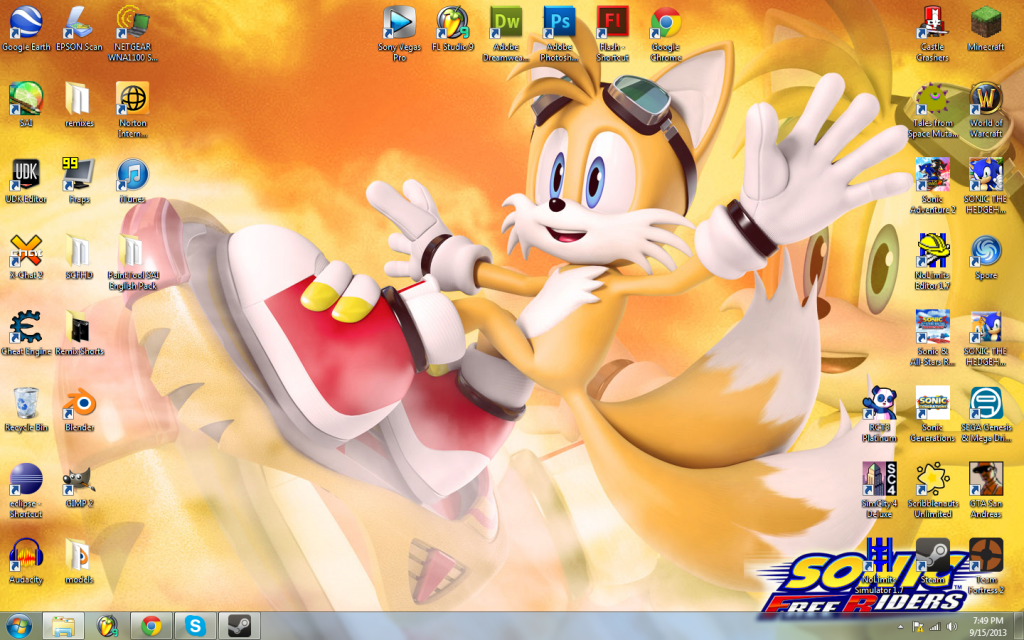Select the NETGEAR WNA1100 desktop icon
This screenshot has width=1024, height=640.
coord(133,34)
